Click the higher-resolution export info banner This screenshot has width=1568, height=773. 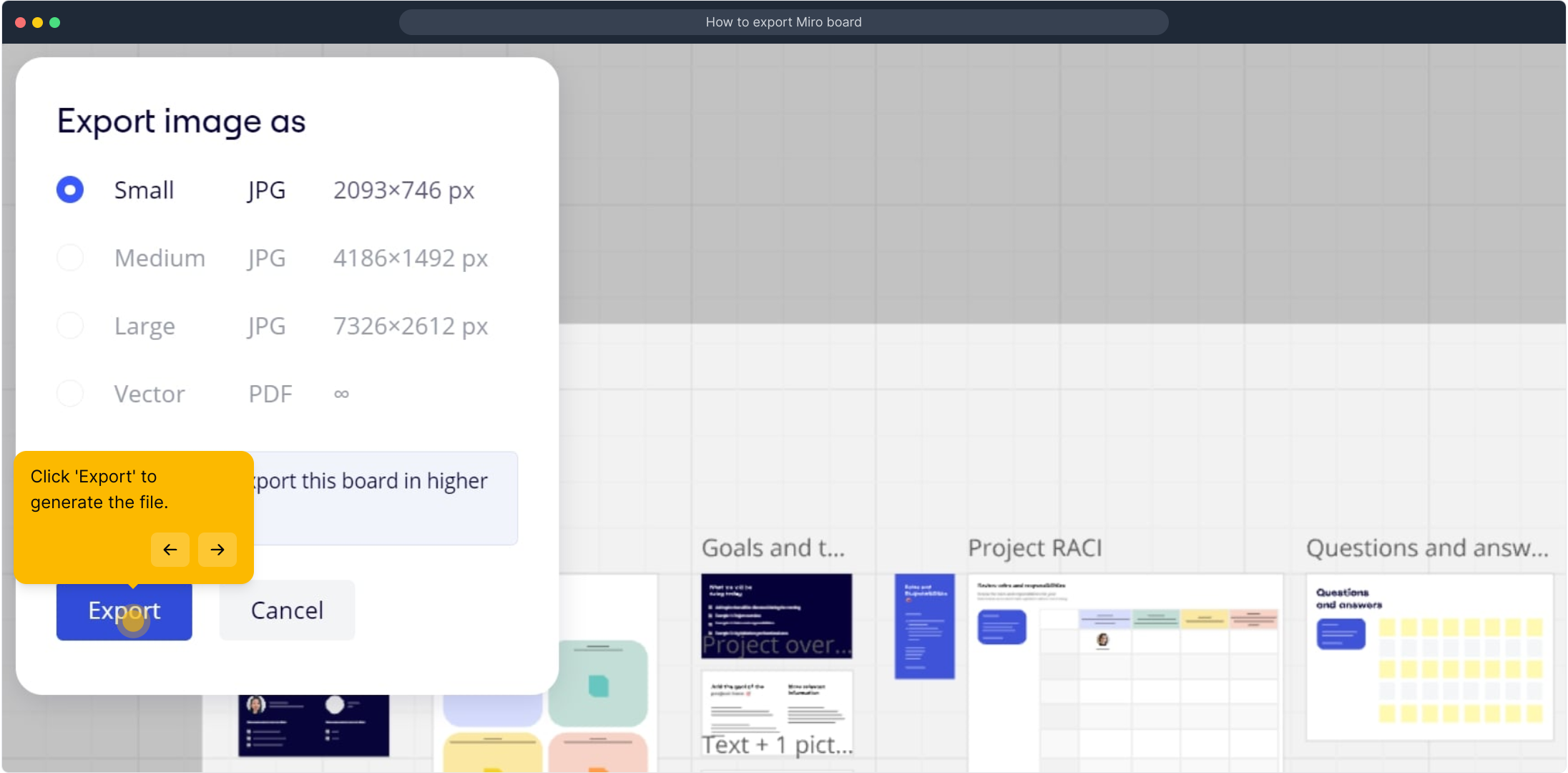[386, 497]
